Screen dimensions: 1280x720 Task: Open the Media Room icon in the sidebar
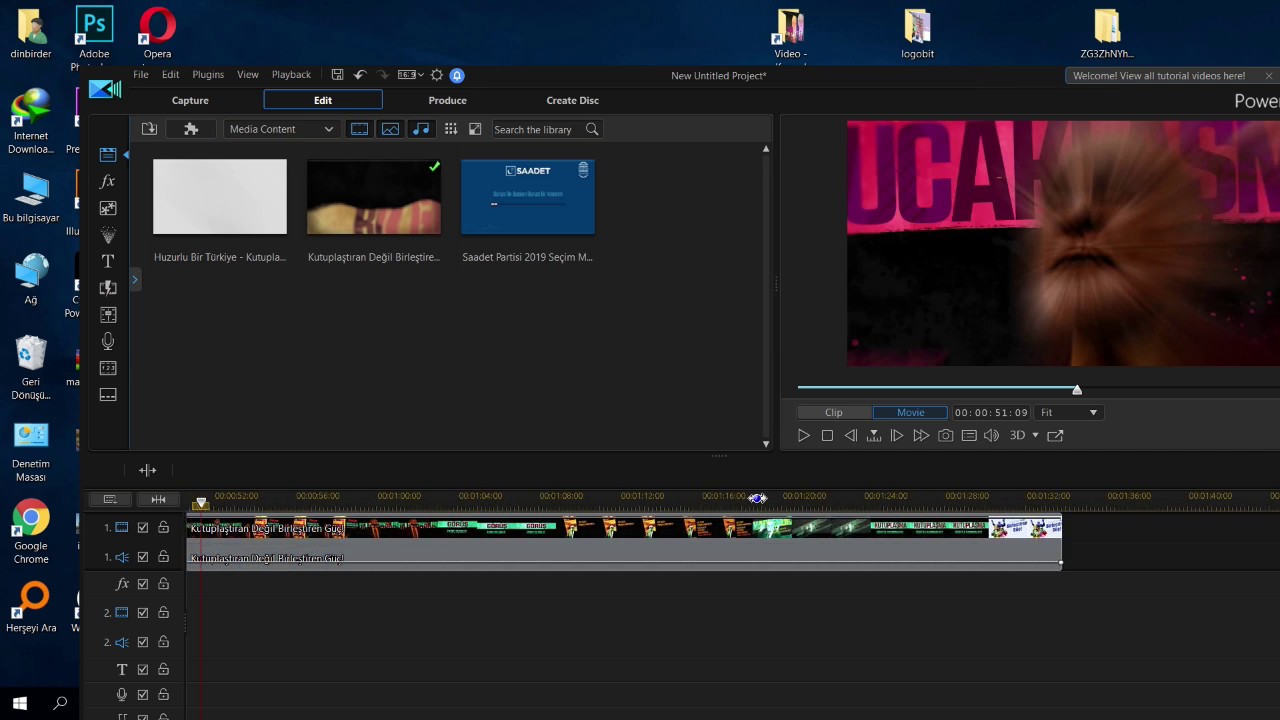pos(108,155)
